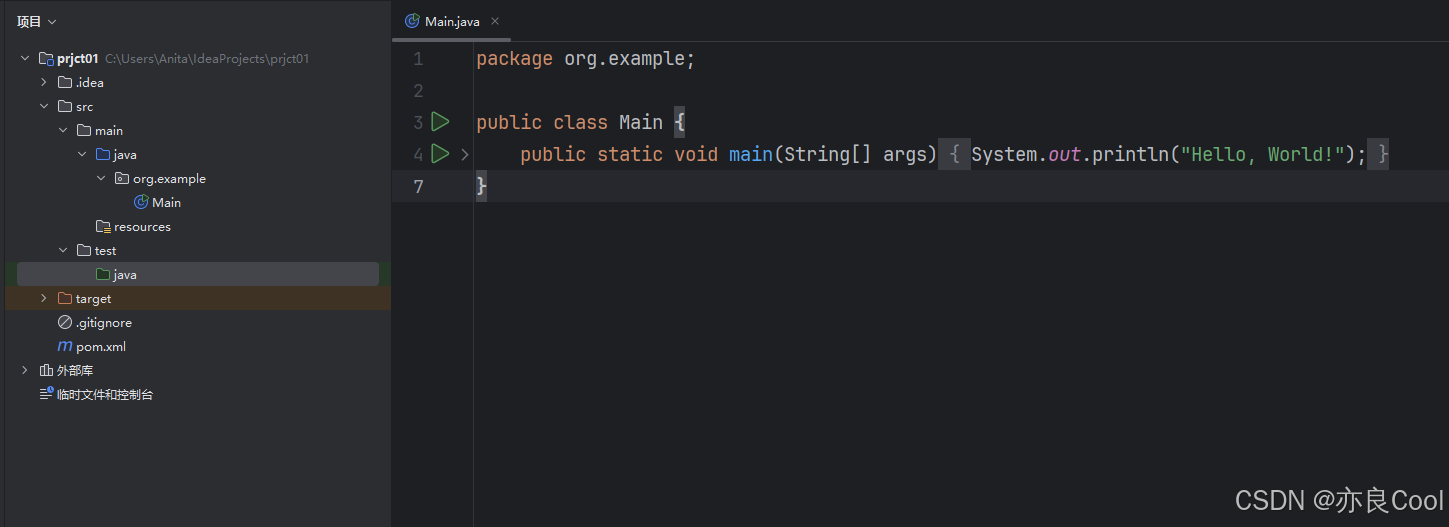Screen dimensions: 1449x527
Task: Close the Main.java tab
Action: pos(495,21)
